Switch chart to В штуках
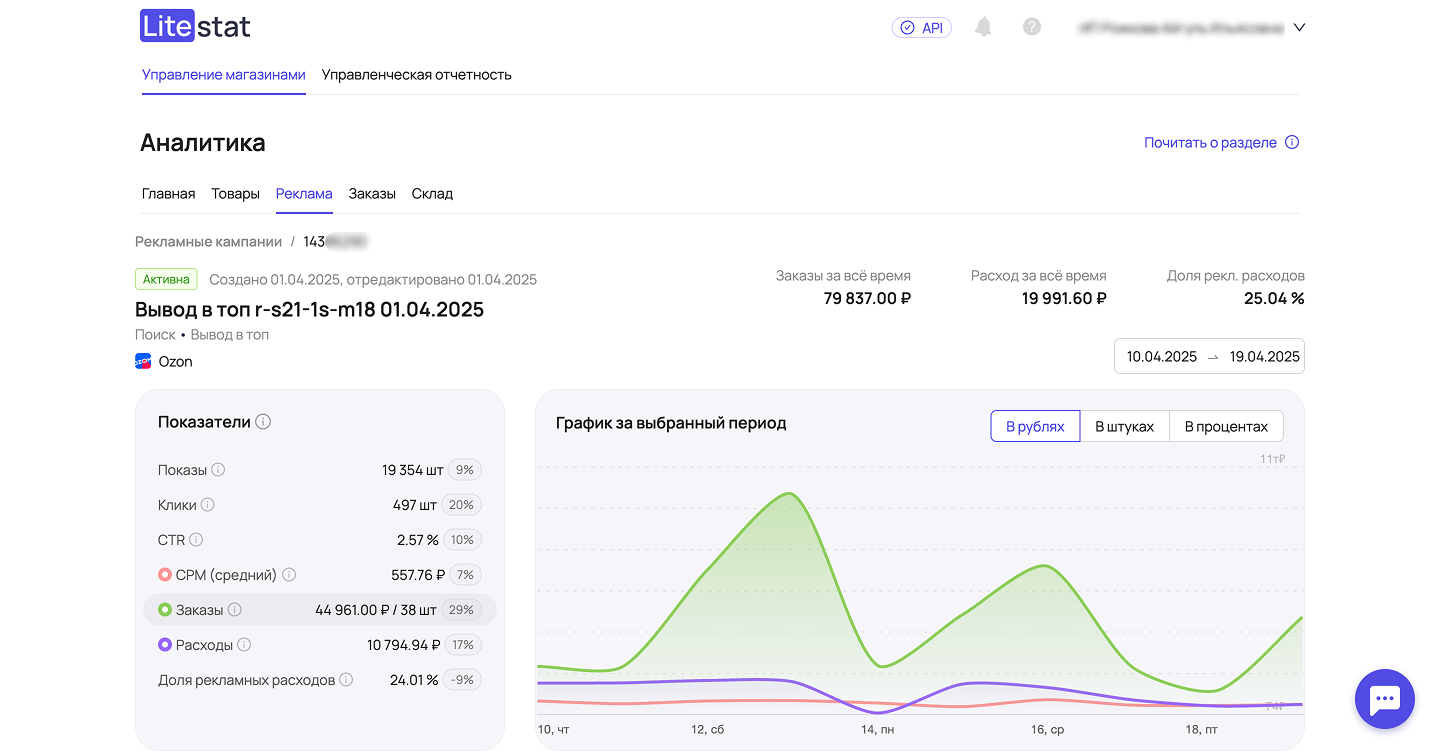The image size is (1433, 754). 1124,426
